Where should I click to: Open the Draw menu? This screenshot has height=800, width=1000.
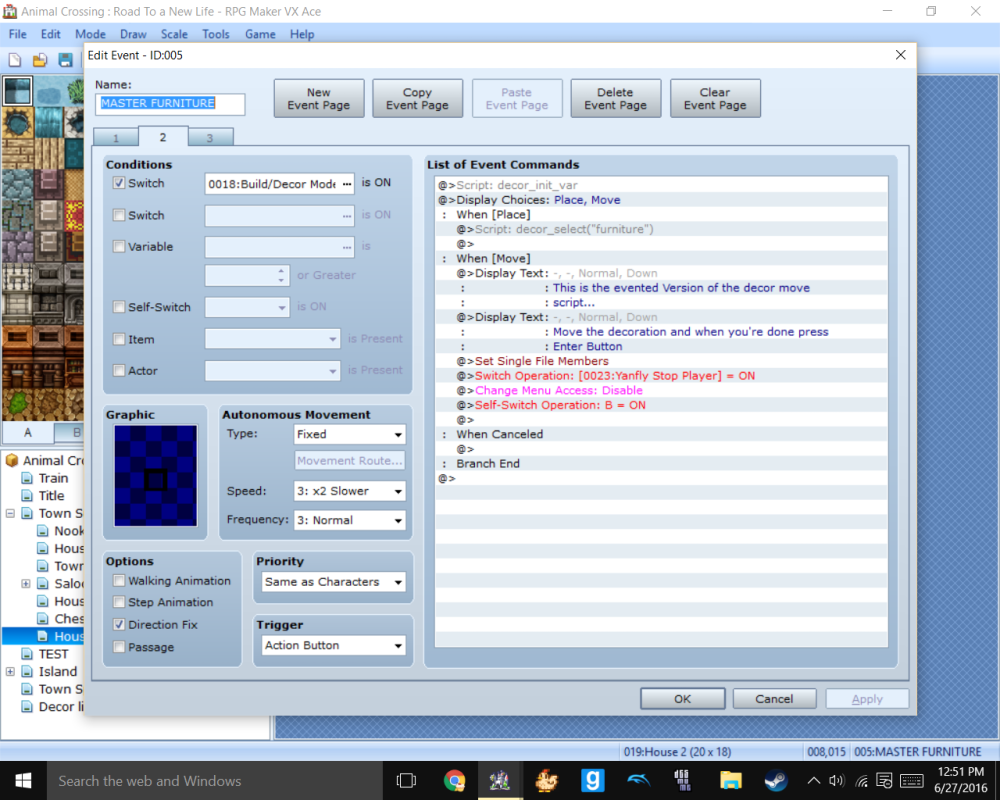pos(133,34)
